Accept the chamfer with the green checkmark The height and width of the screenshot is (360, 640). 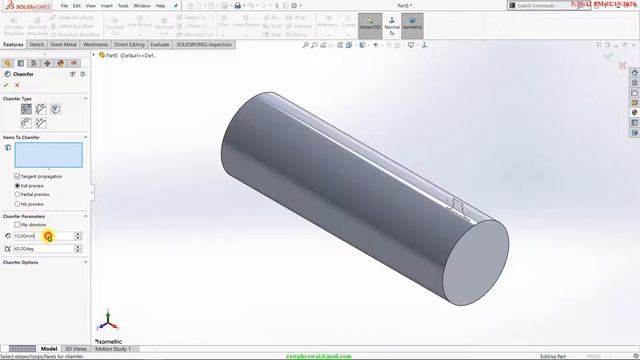pyautogui.click(x=6, y=85)
